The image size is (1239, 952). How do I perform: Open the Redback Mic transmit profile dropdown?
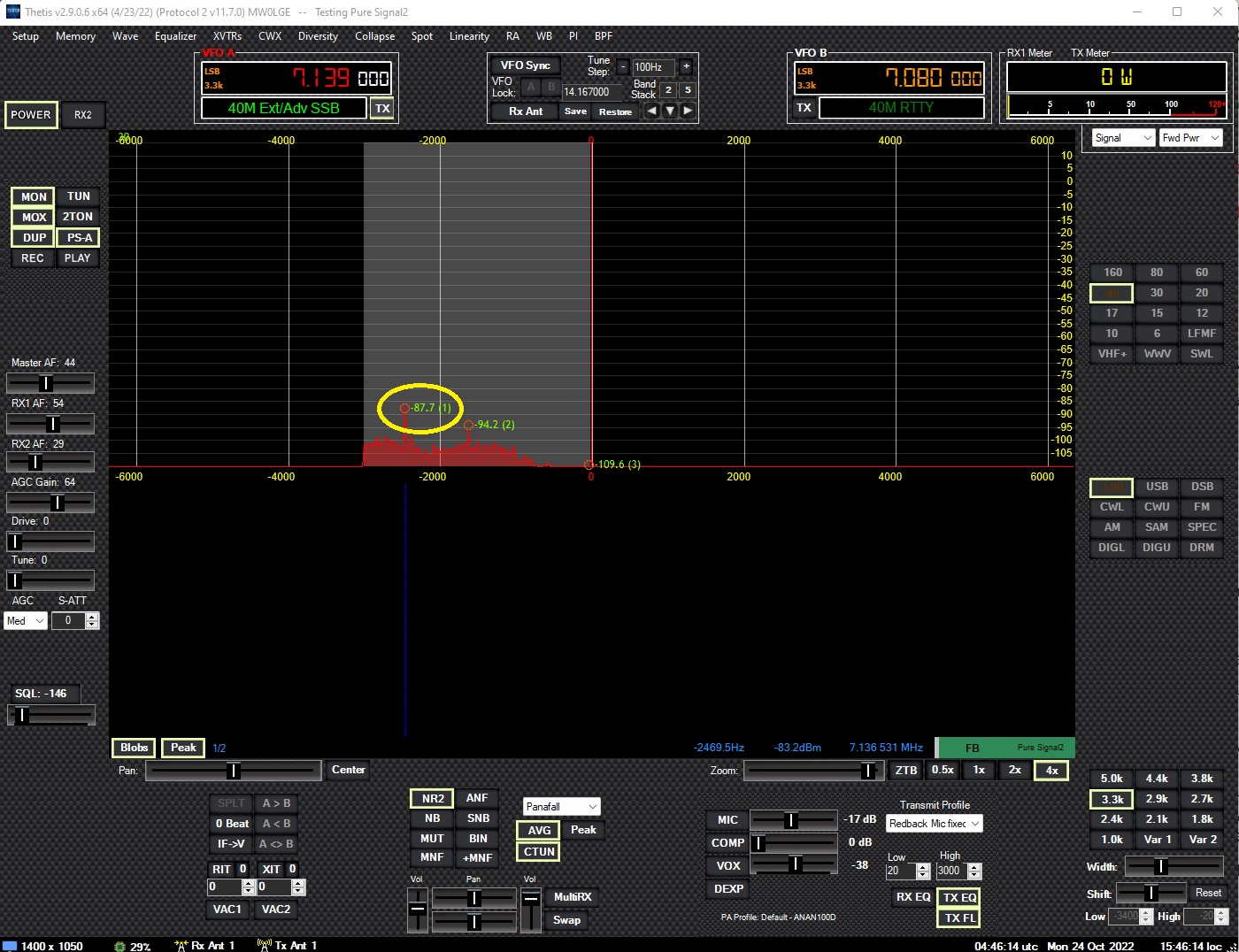[934, 823]
